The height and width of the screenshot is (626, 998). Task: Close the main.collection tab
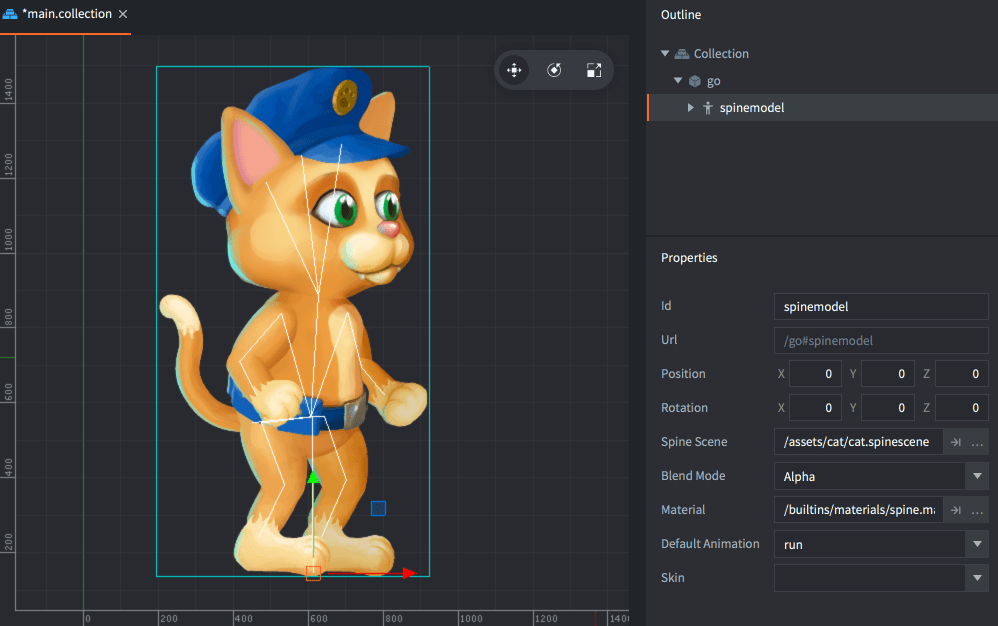pyautogui.click(x=122, y=15)
